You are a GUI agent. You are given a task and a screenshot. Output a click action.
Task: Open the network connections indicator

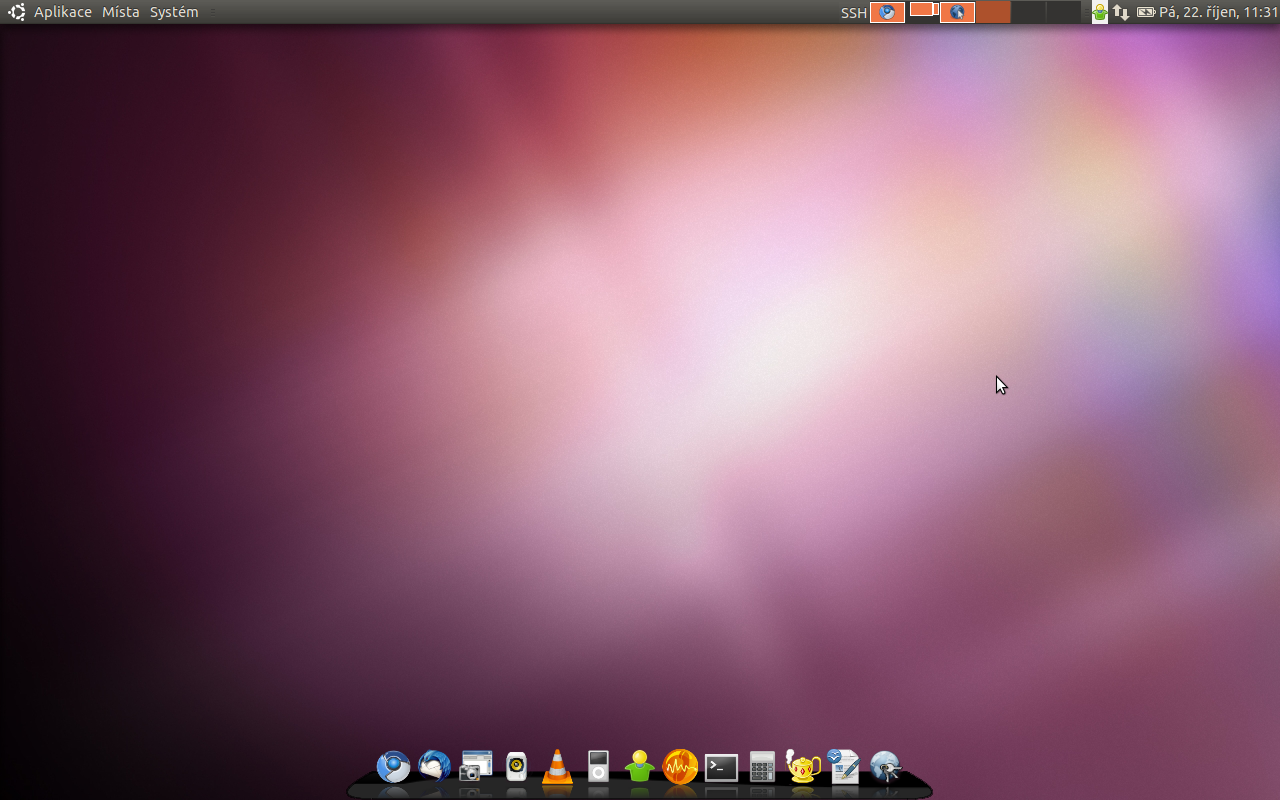pyautogui.click(x=1121, y=13)
